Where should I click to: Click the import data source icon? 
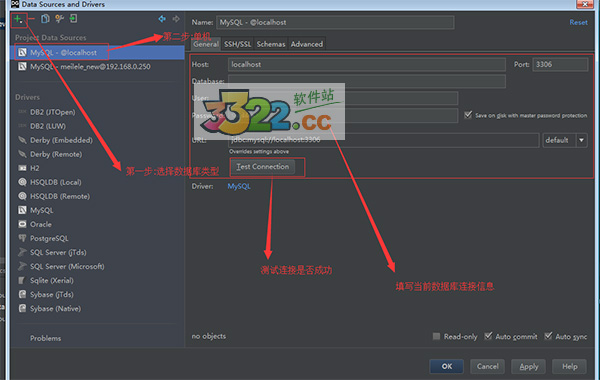tap(73, 19)
